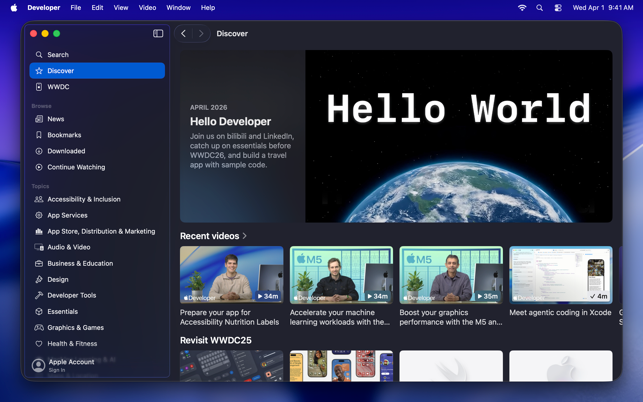The image size is (643, 402).
Task: Click the Apple Account avatar icon
Action: (39, 365)
